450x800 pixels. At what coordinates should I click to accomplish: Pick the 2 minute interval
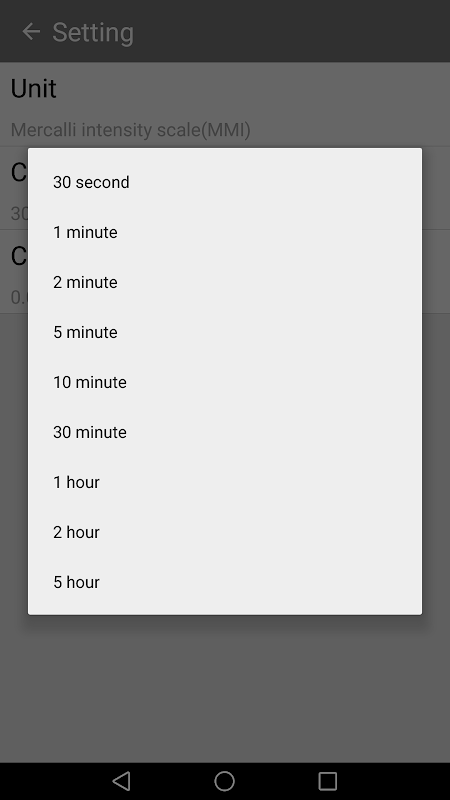pos(224,282)
